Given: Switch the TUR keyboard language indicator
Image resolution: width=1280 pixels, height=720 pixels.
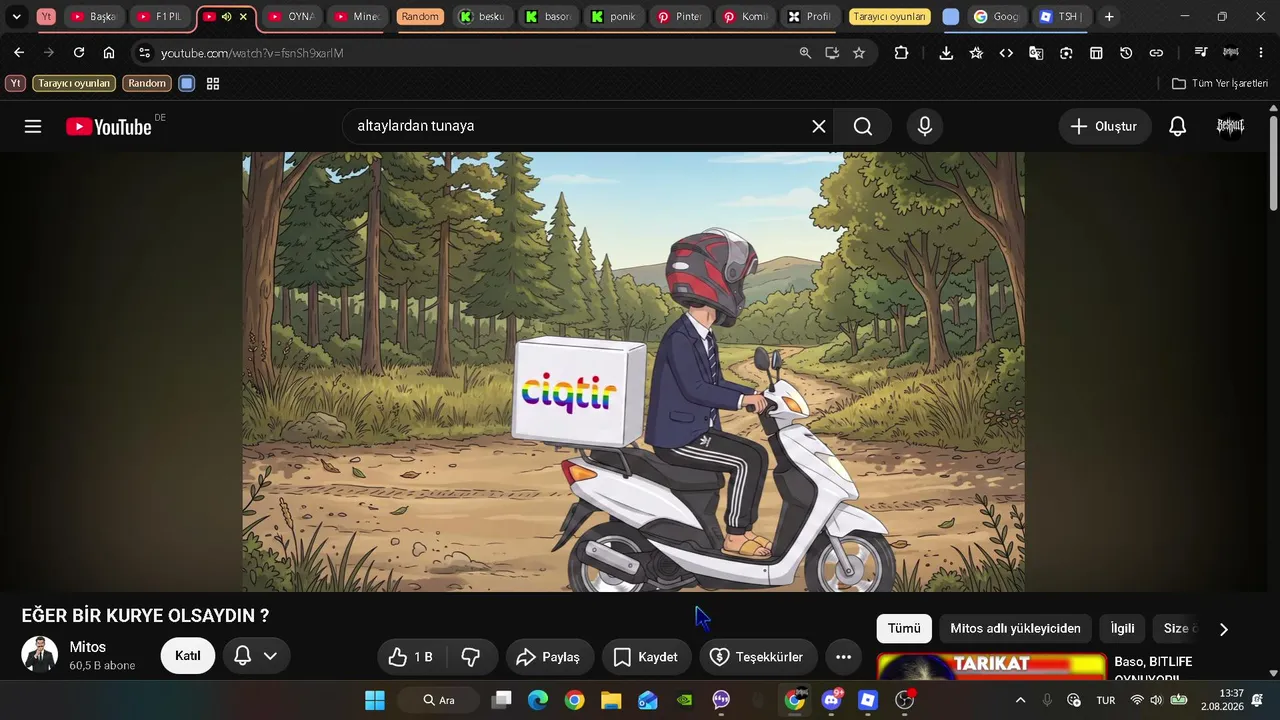Looking at the screenshot, I should (1106, 700).
